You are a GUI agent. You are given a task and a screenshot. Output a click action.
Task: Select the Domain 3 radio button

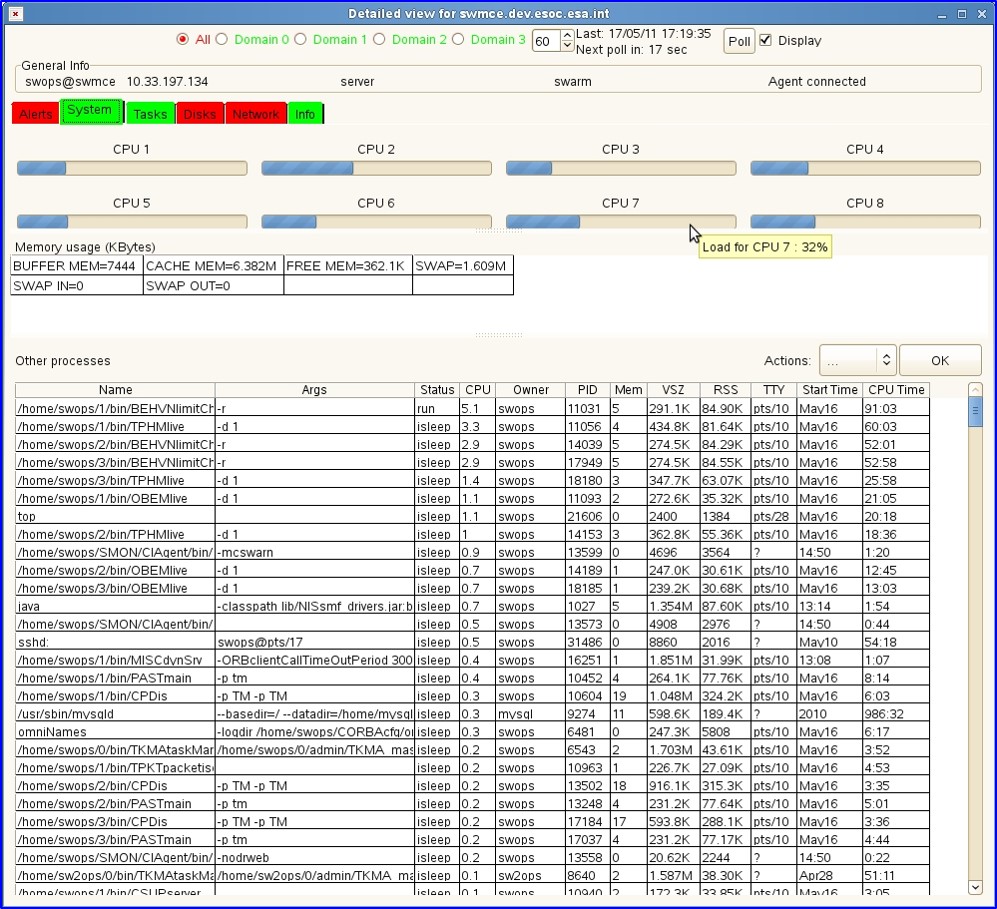click(x=458, y=39)
